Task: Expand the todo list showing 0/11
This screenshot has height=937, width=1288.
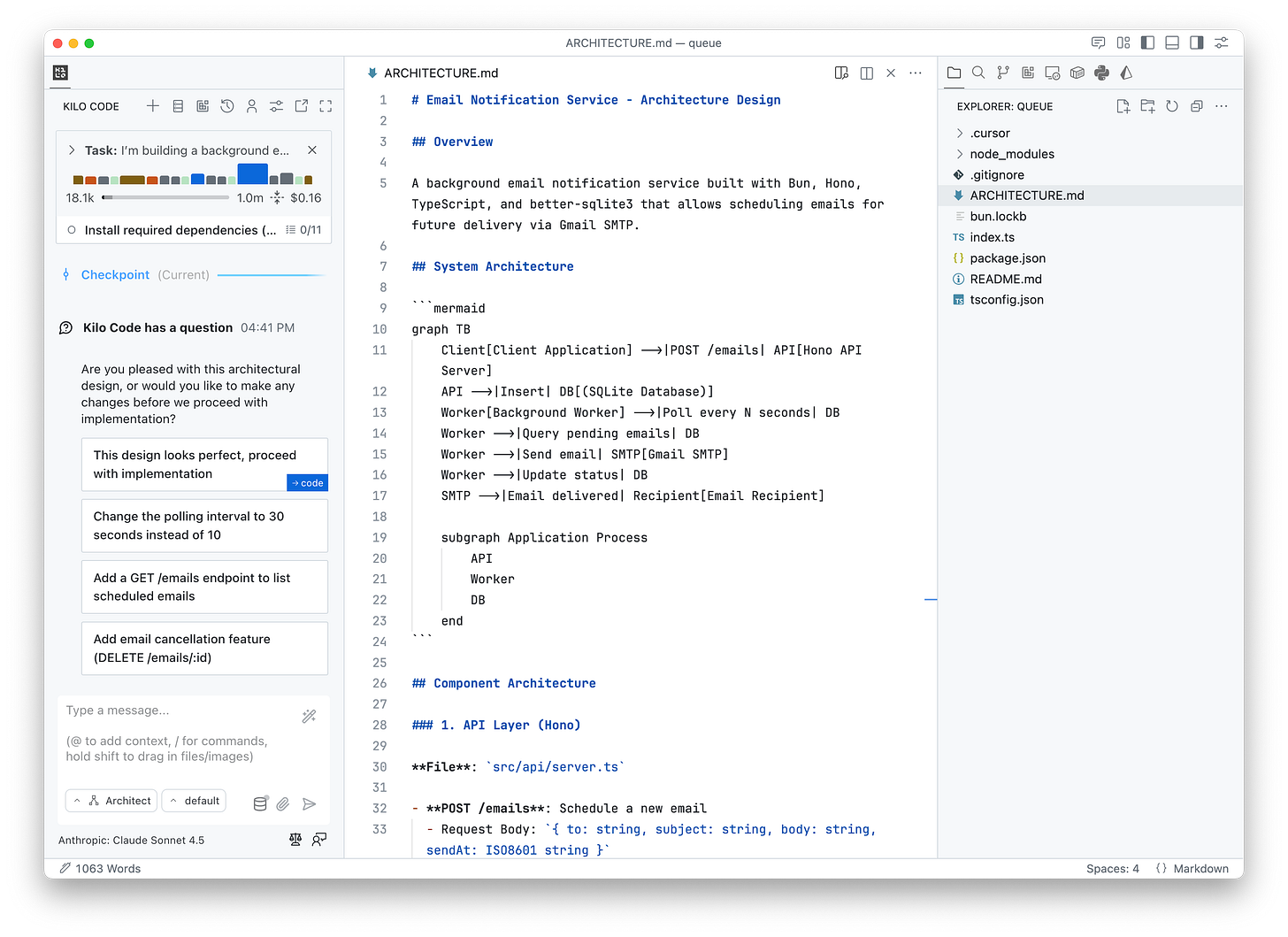Action: pos(303,230)
